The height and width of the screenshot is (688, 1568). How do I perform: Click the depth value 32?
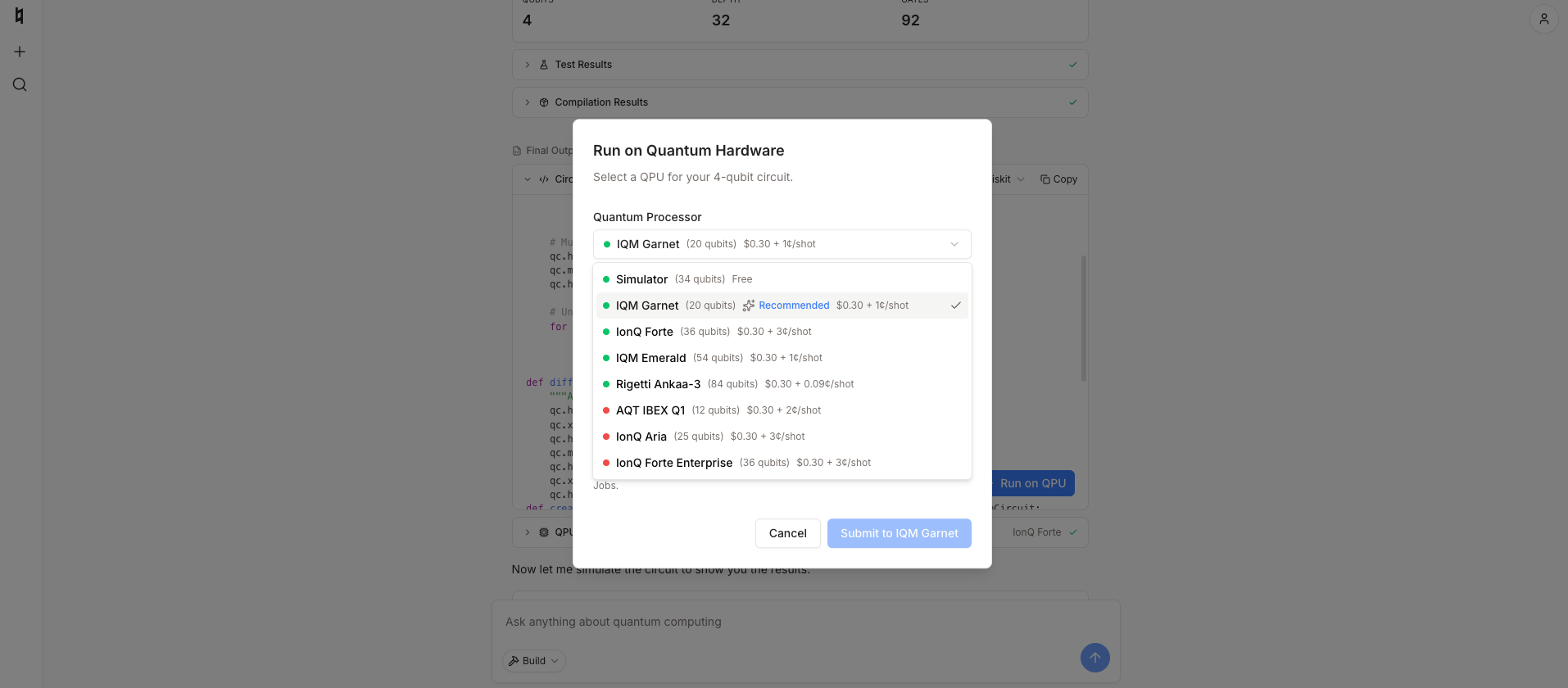click(721, 20)
